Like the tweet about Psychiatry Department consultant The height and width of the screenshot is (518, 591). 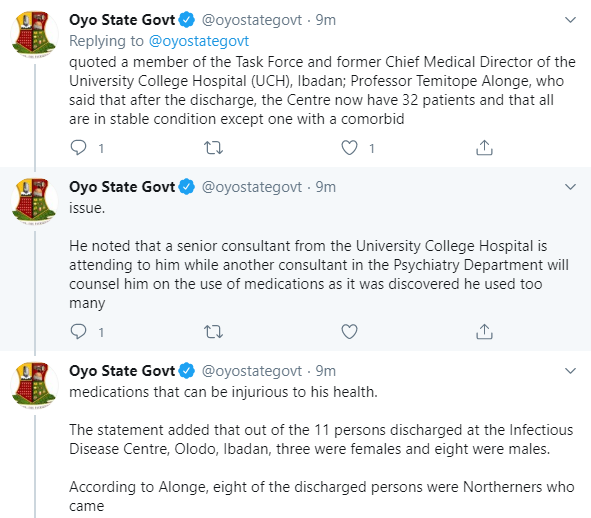point(349,331)
